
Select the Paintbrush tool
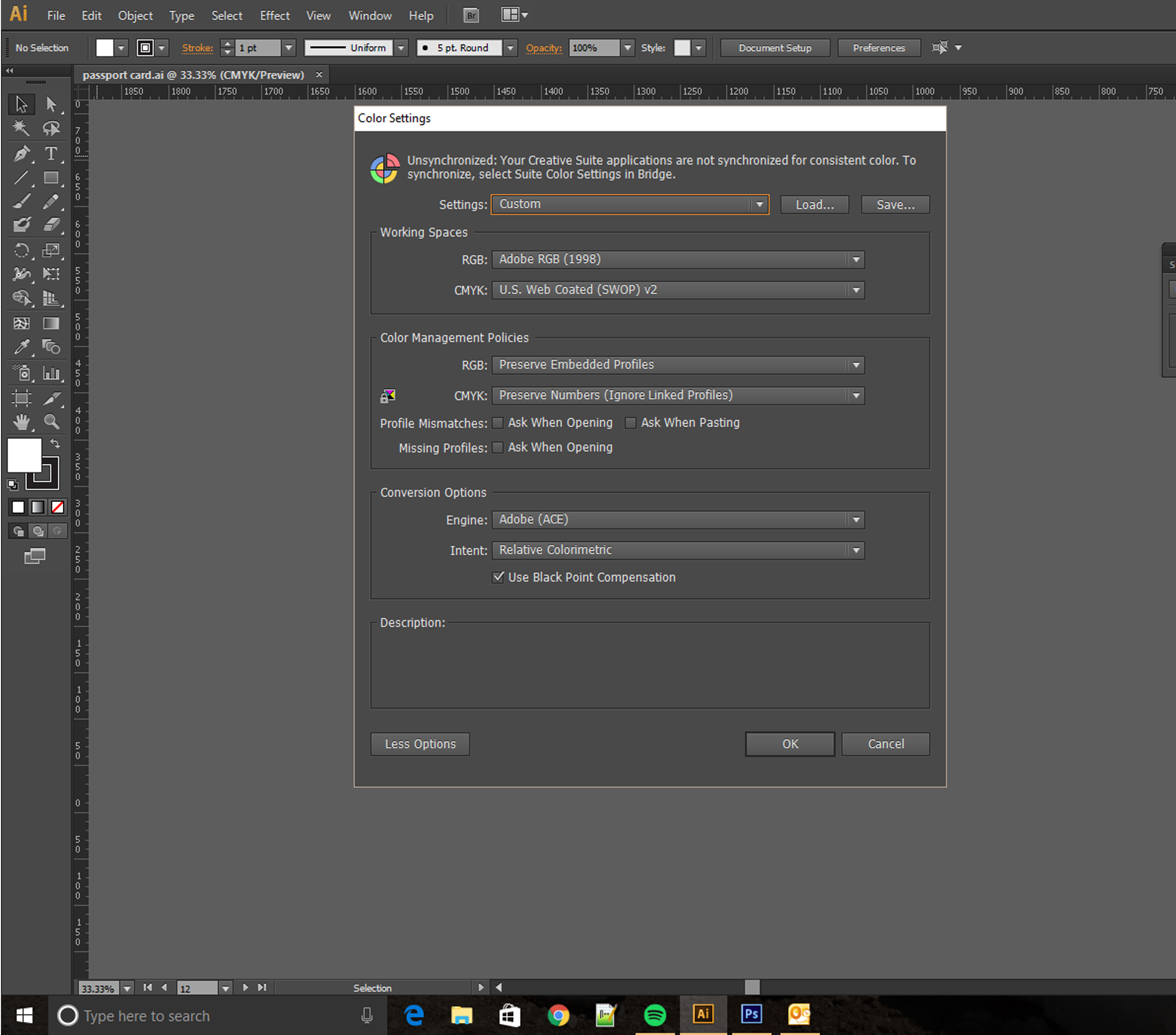coord(22,201)
